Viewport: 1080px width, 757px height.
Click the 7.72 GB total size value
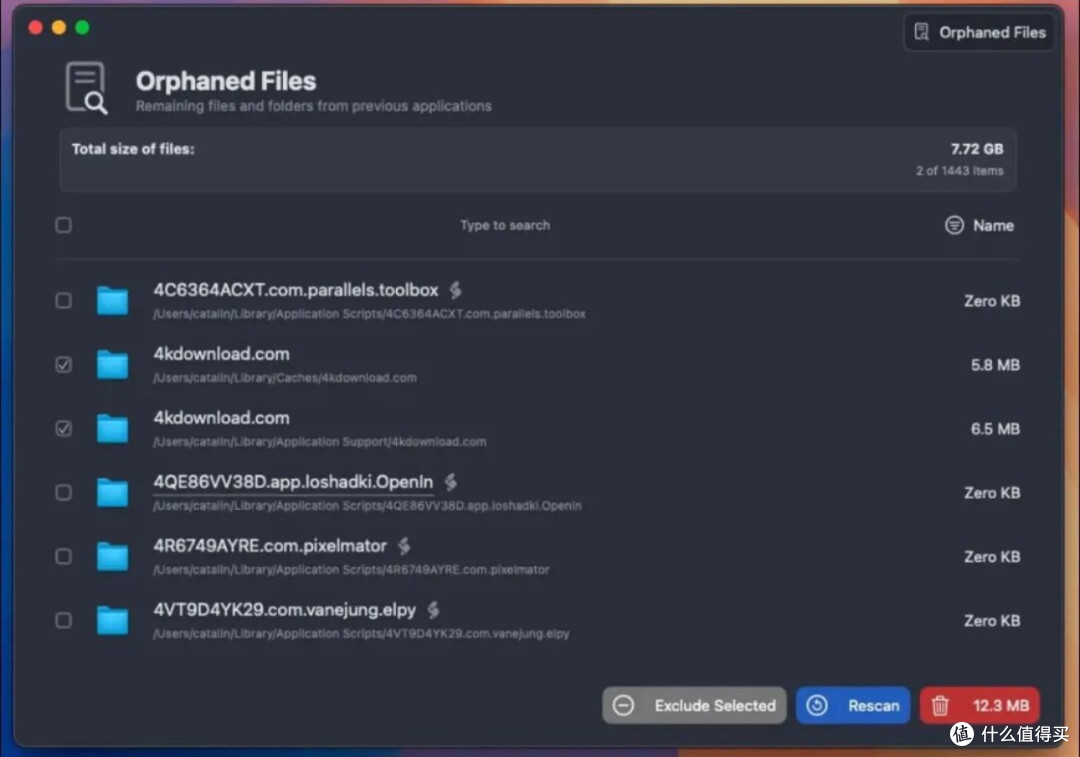coord(977,149)
